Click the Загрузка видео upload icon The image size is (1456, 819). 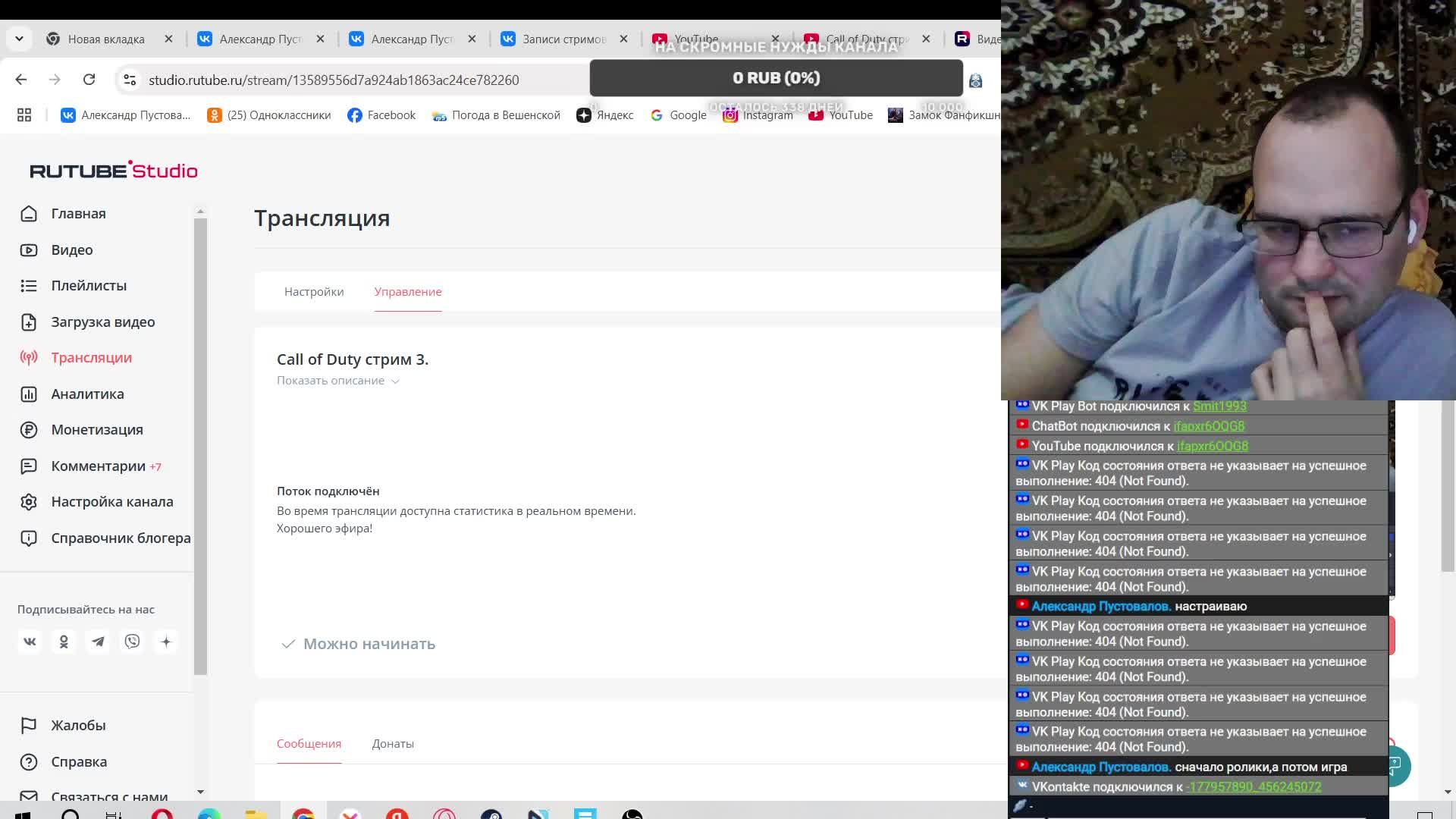(x=29, y=322)
